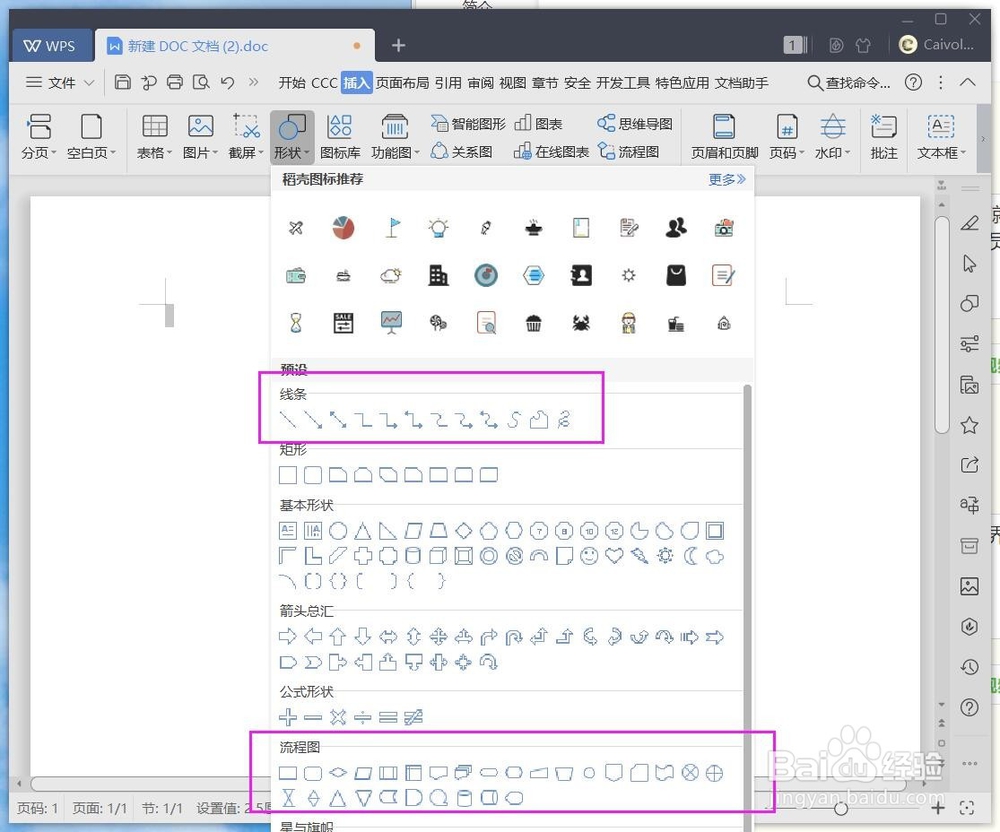
Task: Insert a 批注 comment
Action: (883, 136)
